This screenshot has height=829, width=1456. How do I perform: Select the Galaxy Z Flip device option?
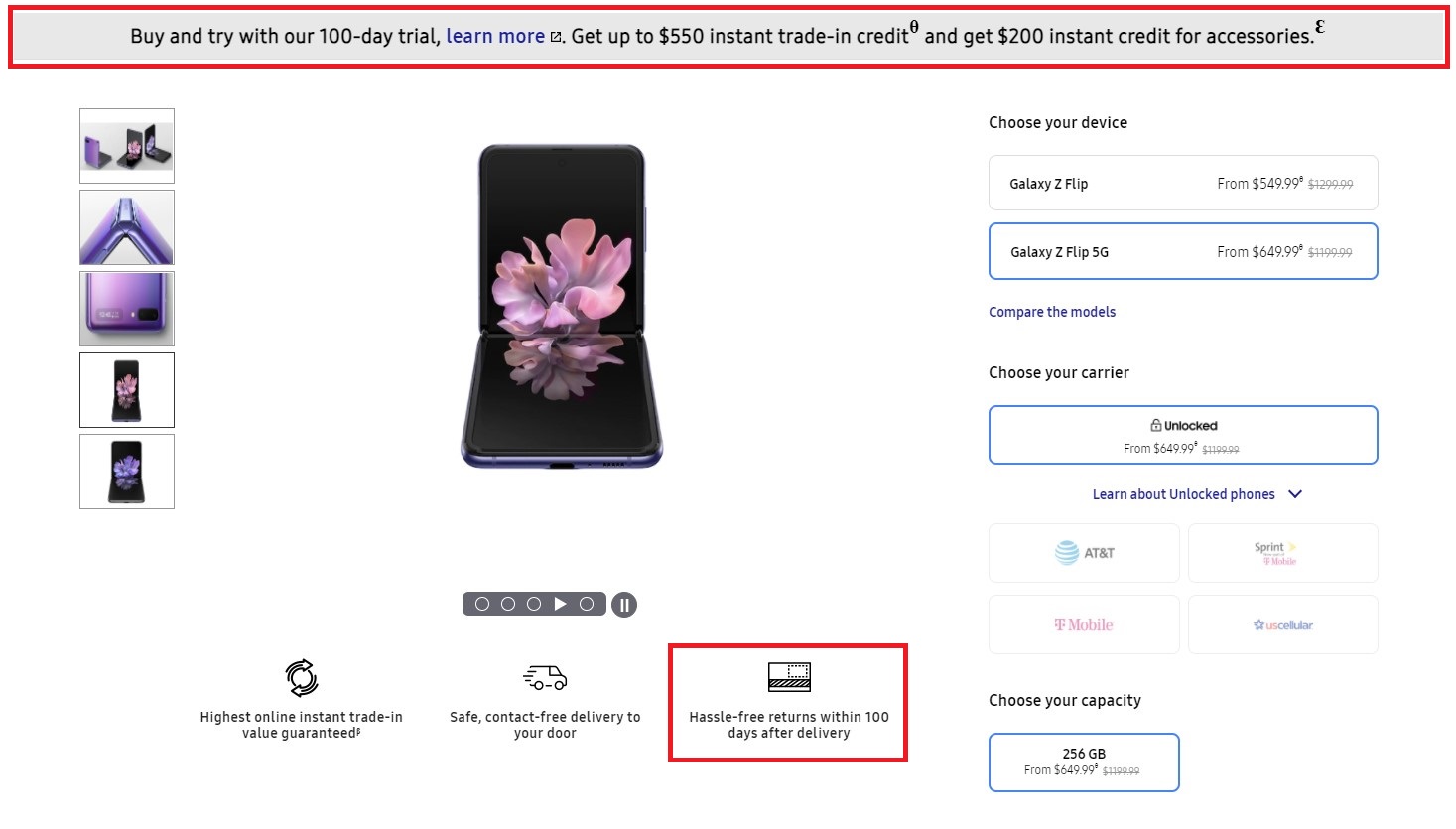1182,183
